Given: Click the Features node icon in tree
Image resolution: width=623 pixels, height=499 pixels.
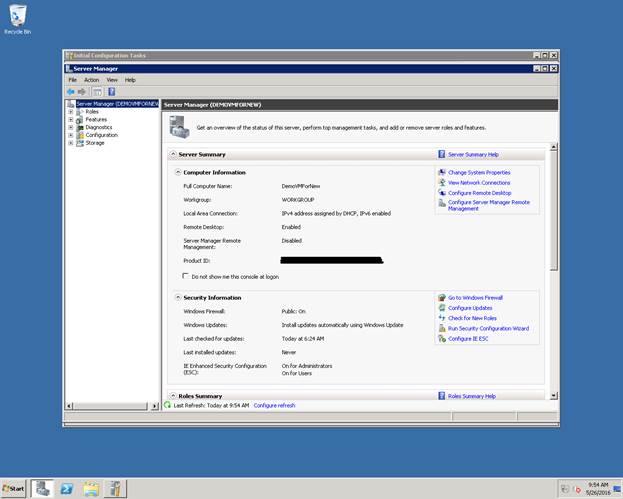Looking at the screenshot, I should (80, 120).
